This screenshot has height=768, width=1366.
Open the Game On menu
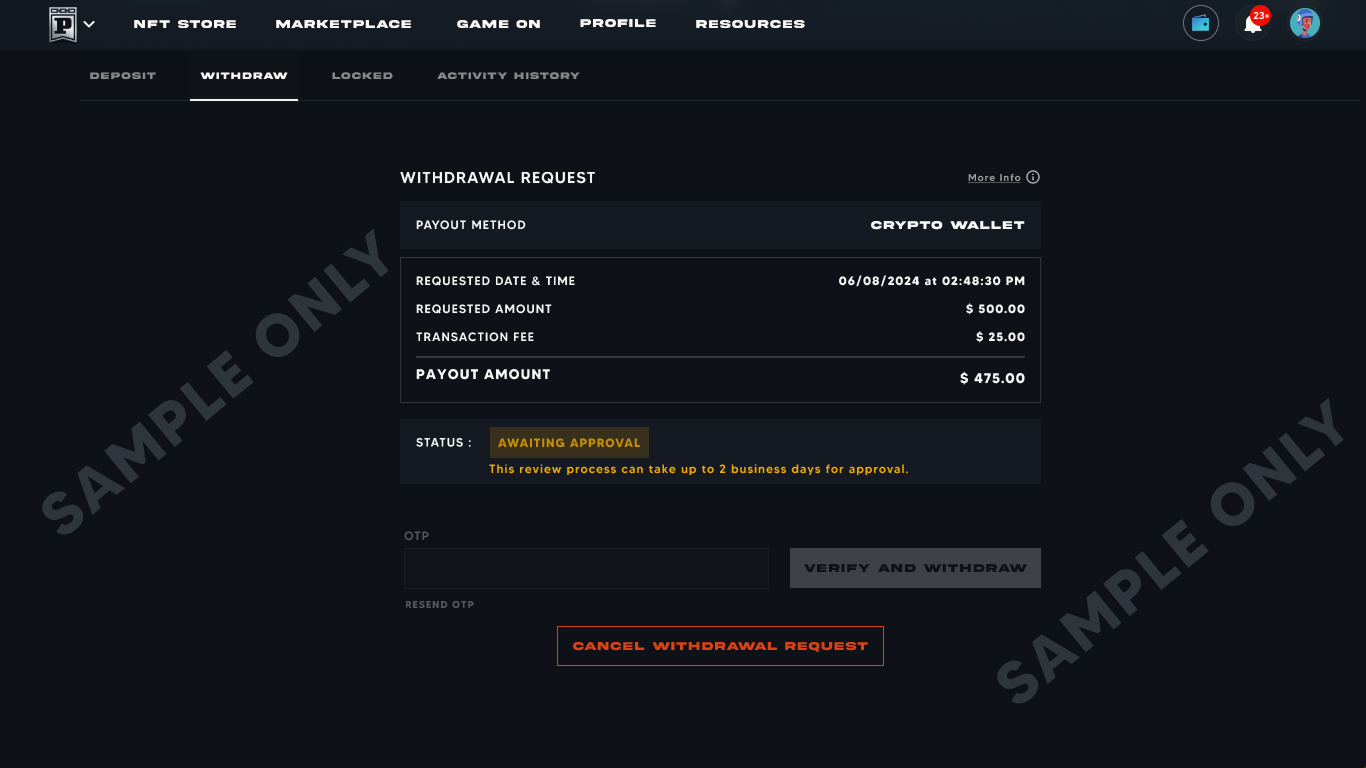[x=498, y=24]
